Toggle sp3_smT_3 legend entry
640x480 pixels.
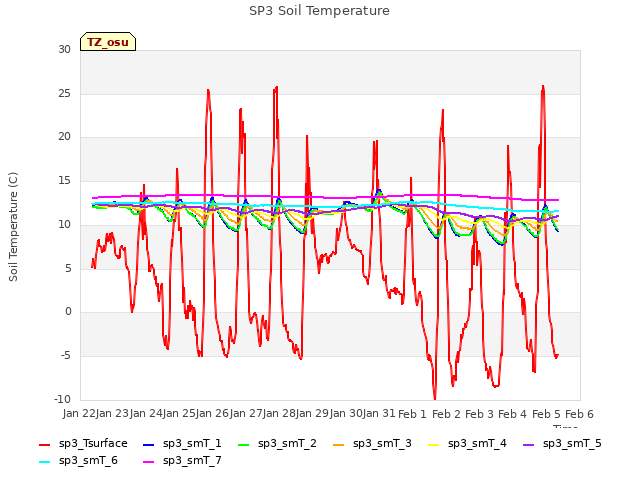click(x=372, y=444)
